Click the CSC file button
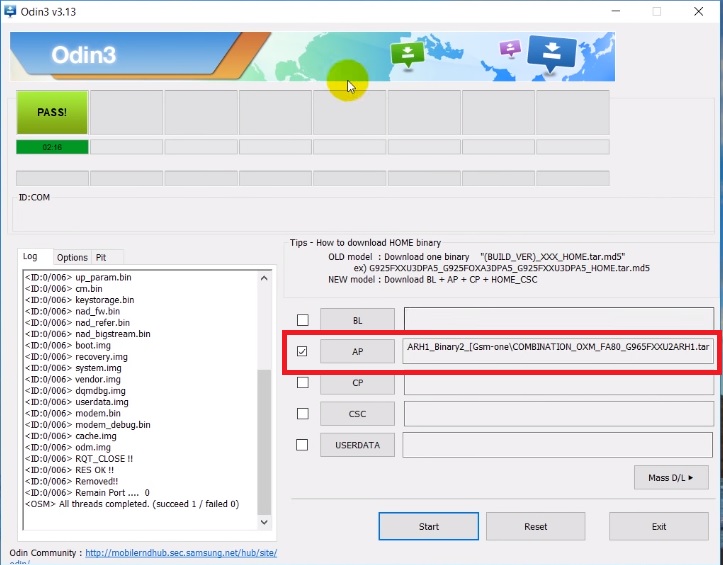 tap(357, 414)
